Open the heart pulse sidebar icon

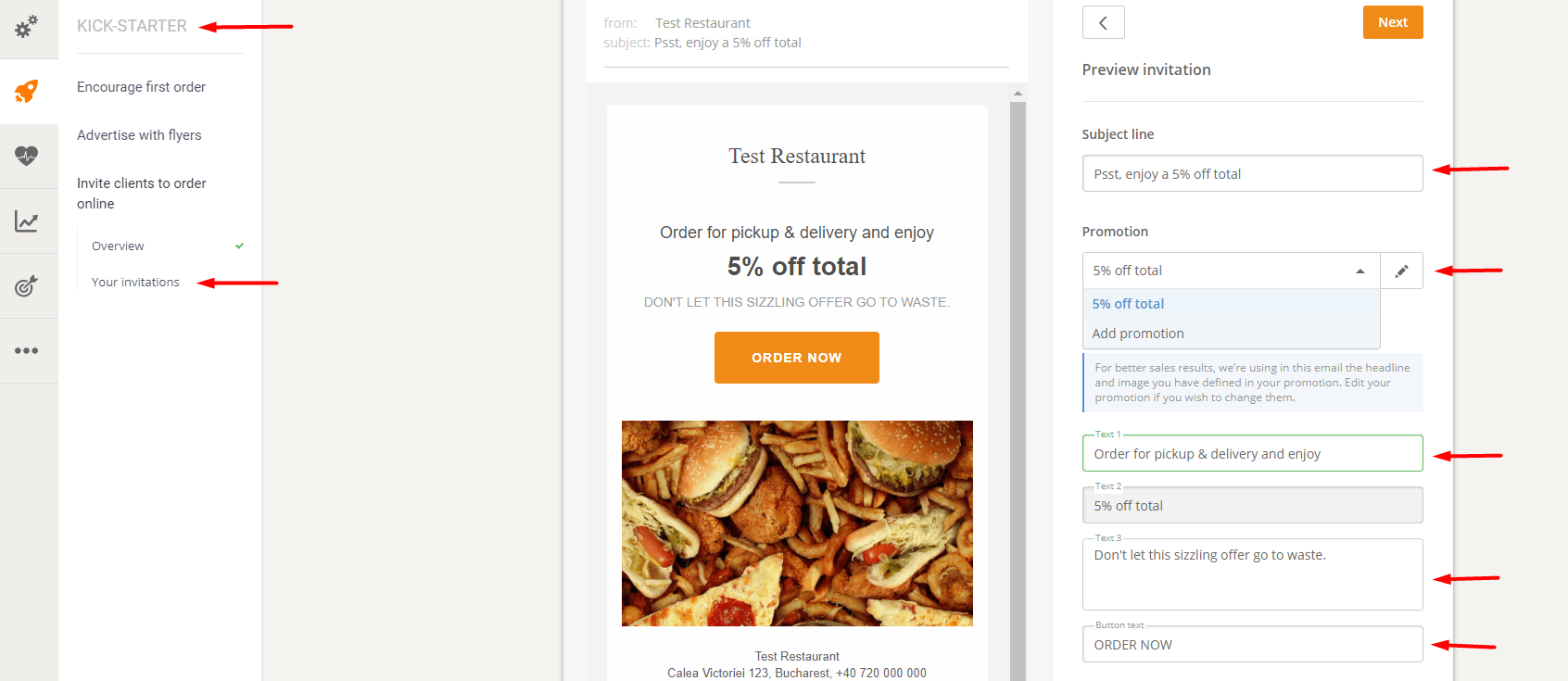point(27,156)
